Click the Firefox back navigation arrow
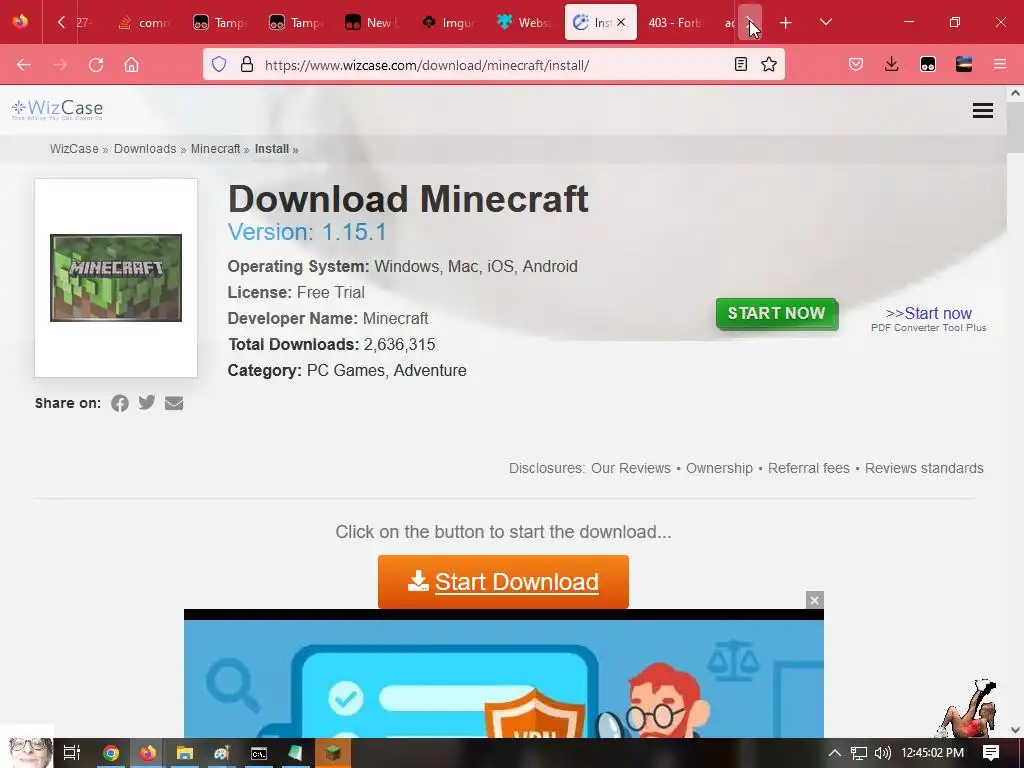1024x768 pixels. (24, 65)
